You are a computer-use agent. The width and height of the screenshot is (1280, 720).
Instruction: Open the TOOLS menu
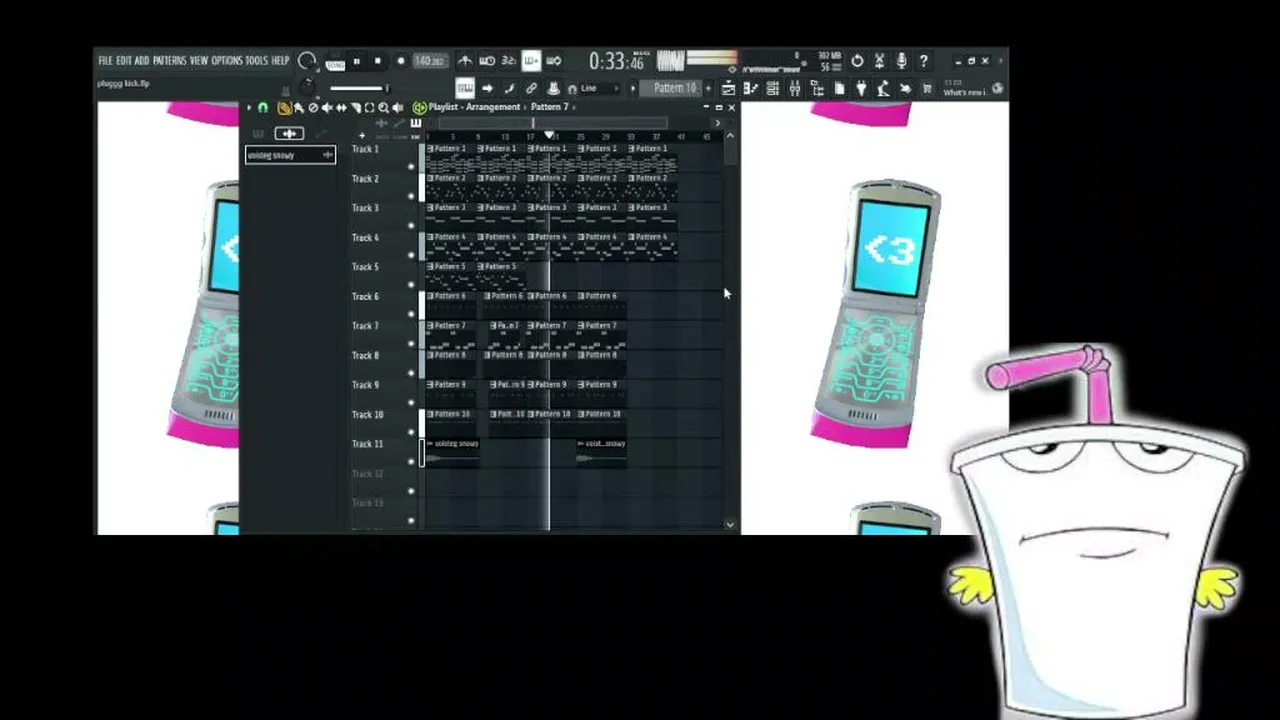tap(258, 61)
